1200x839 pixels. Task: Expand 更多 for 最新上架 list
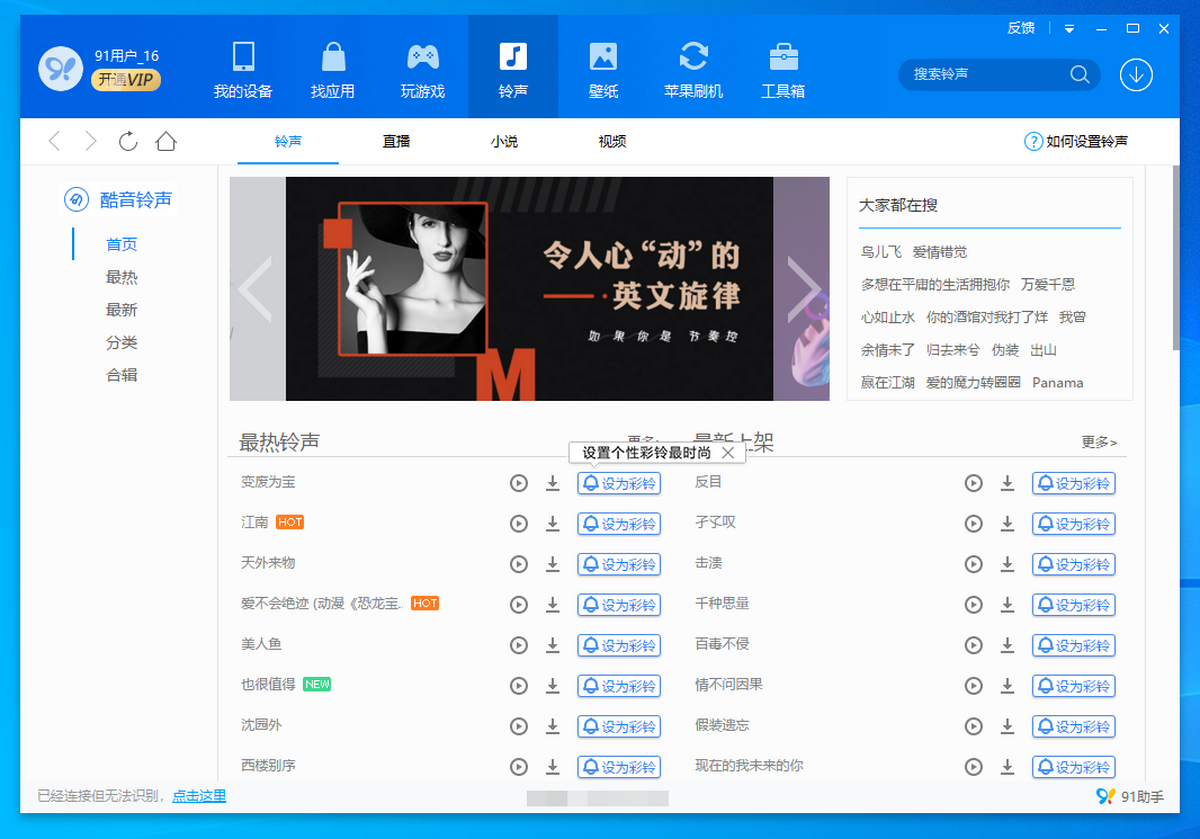[x=1098, y=442]
